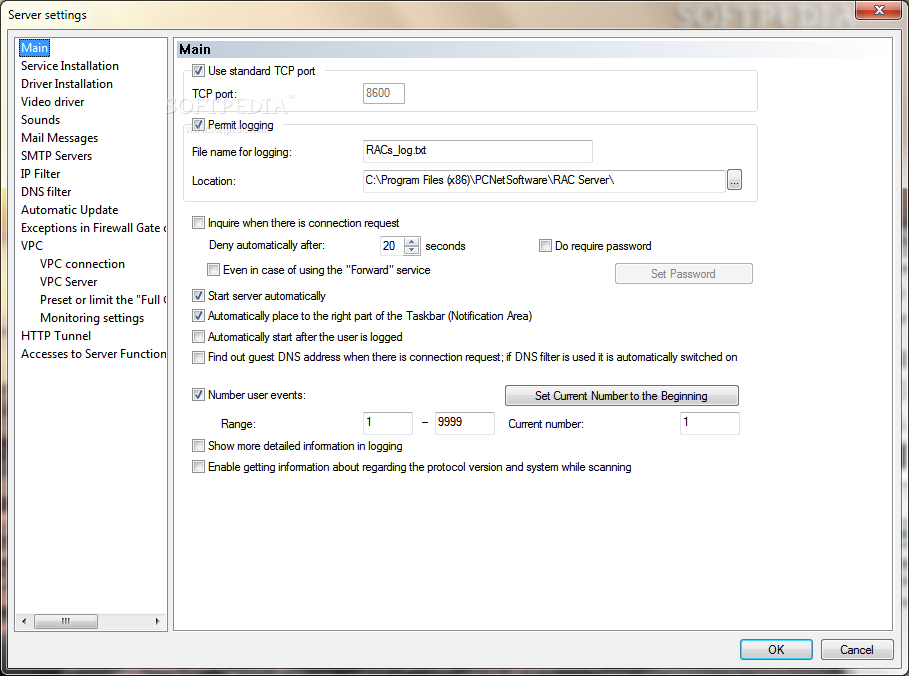Click the Set Password button
Viewport: 909px width, 676px height.
pos(683,274)
